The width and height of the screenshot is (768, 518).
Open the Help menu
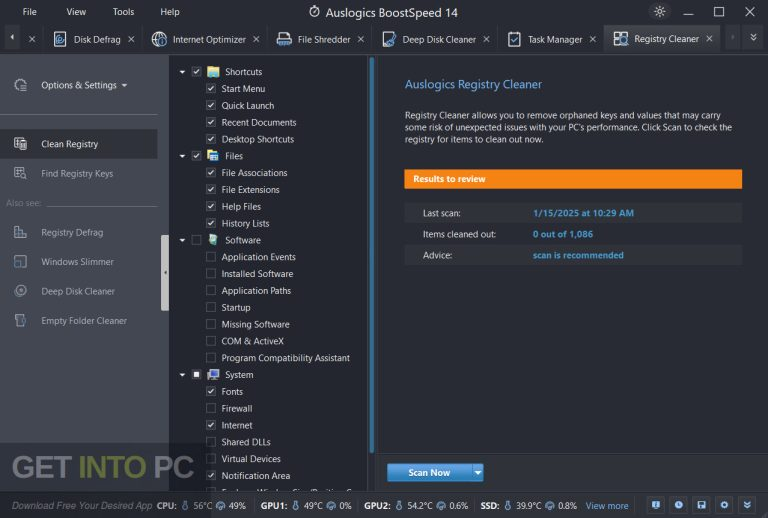pos(170,12)
